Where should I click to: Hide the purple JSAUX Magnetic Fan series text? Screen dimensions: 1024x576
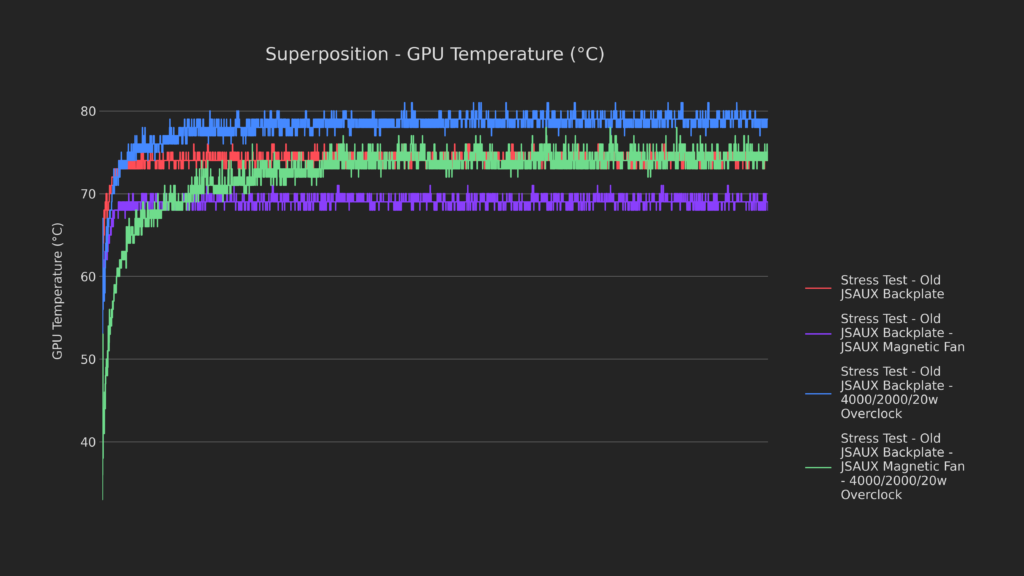pos(902,333)
